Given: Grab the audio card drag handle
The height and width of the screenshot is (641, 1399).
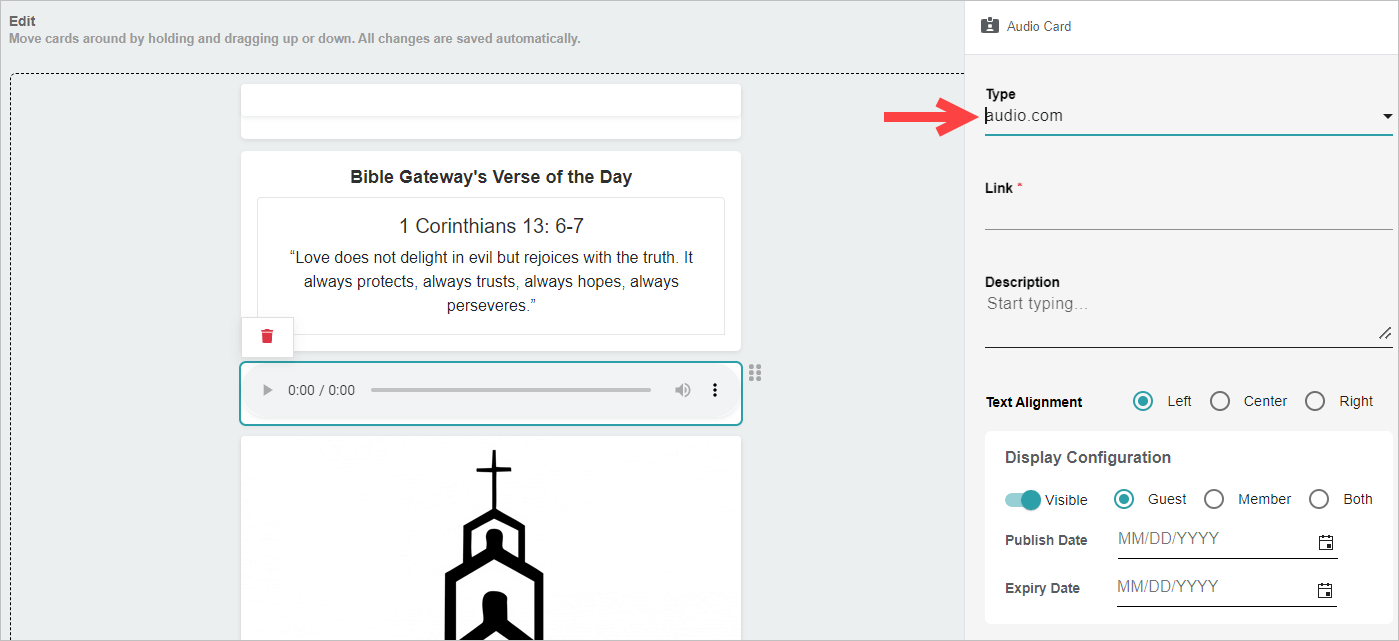Looking at the screenshot, I should coord(755,372).
